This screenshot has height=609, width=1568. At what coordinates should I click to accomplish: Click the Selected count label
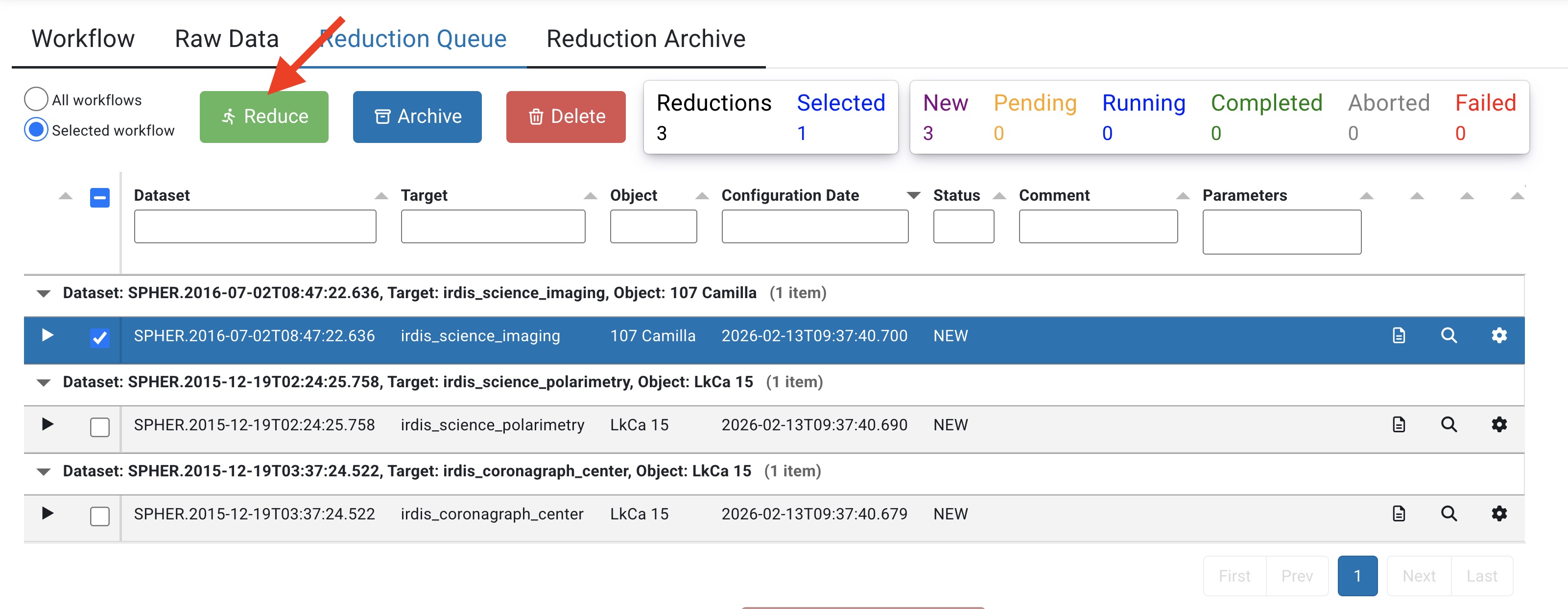[x=841, y=103]
